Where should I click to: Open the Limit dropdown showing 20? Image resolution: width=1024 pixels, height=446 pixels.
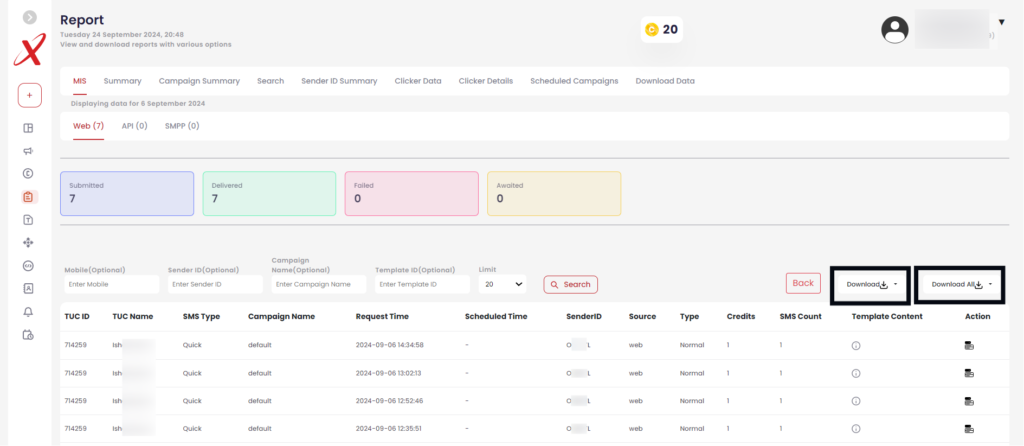[502, 284]
